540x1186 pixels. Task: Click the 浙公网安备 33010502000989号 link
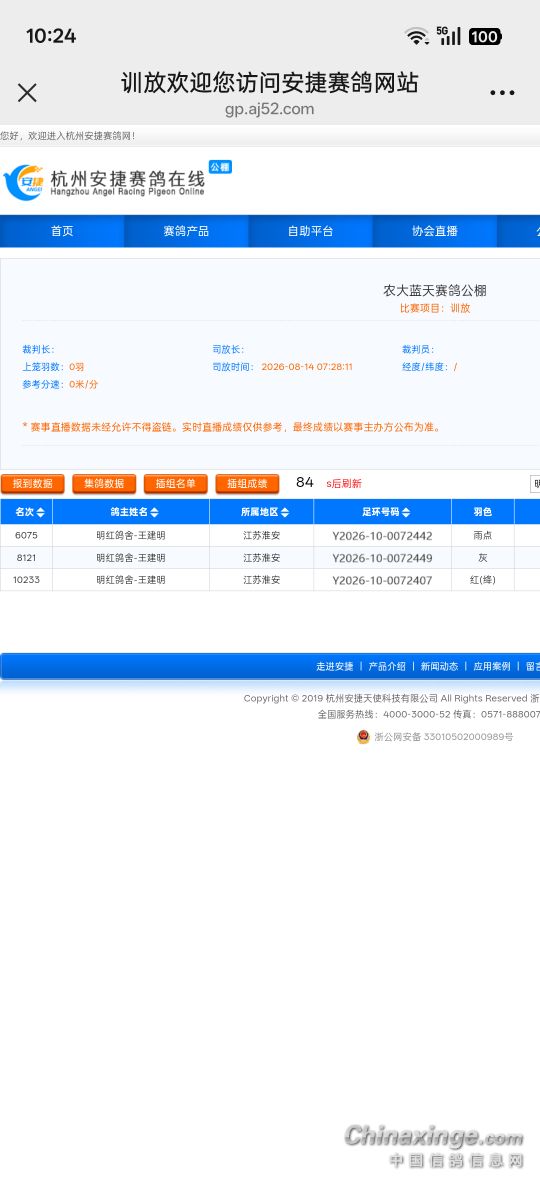tap(444, 737)
